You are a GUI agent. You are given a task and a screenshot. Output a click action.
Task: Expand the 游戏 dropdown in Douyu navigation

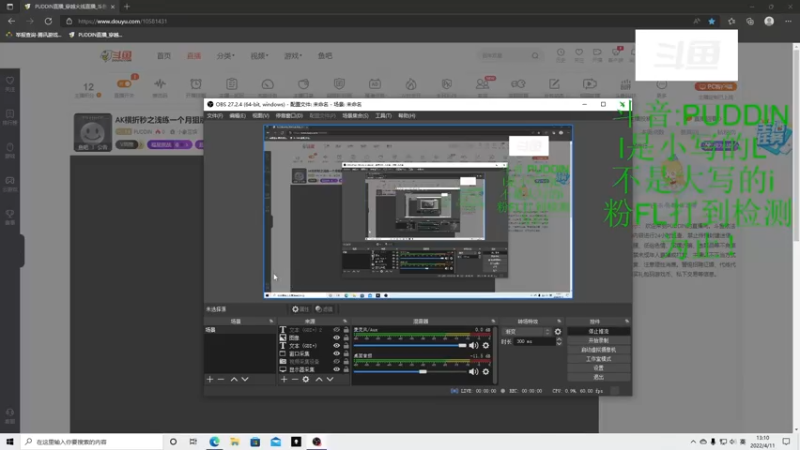(293, 56)
